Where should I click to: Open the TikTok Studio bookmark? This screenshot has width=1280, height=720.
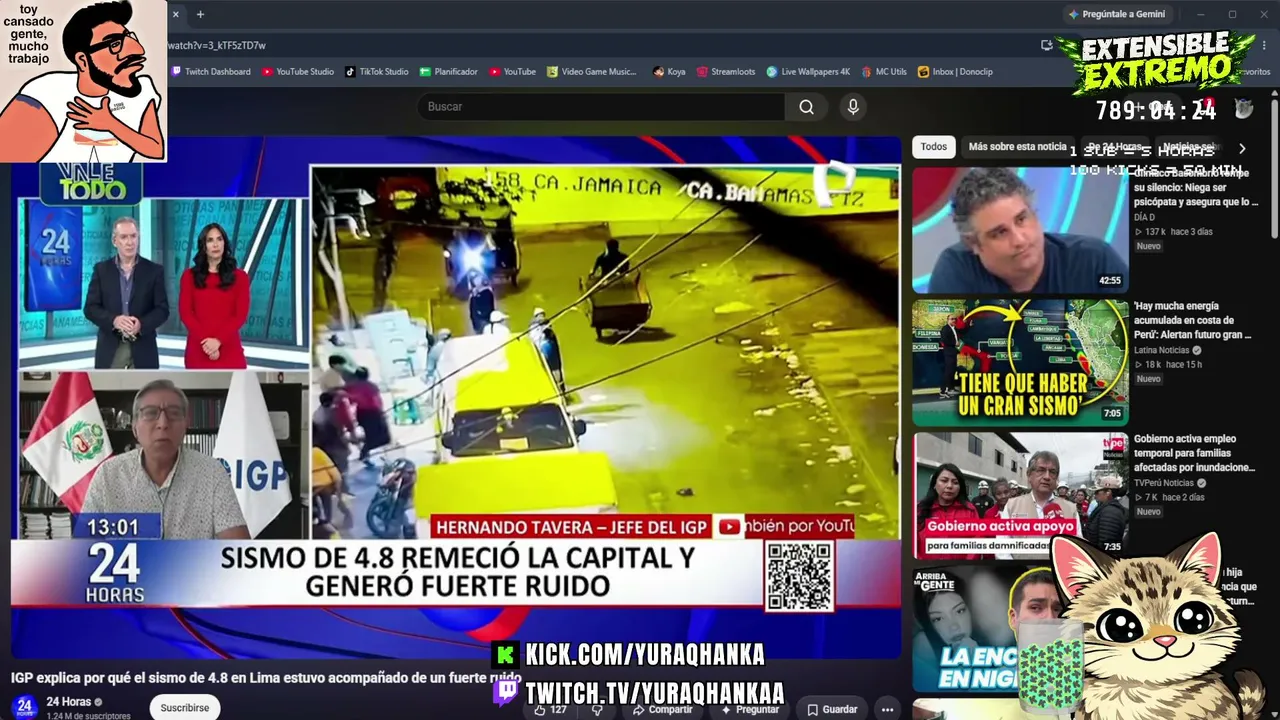(377, 72)
